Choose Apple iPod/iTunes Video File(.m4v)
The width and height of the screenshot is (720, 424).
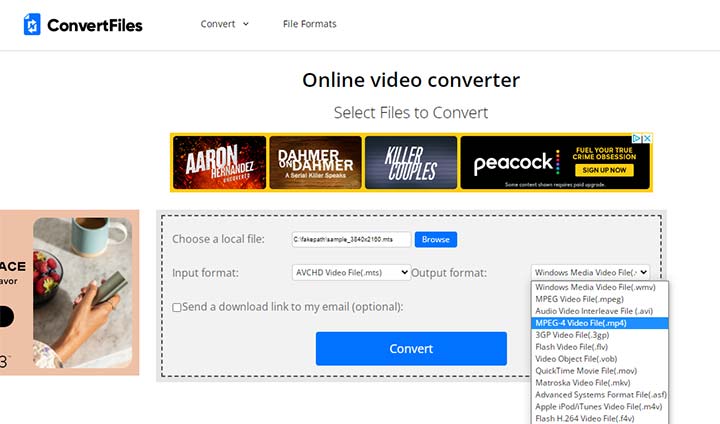pyautogui.click(x=600, y=407)
